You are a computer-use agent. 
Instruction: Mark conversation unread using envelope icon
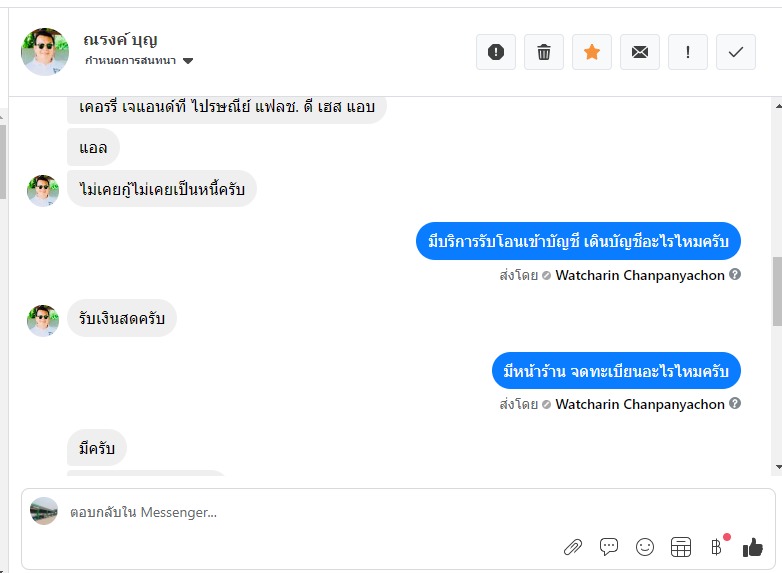[x=640, y=52]
